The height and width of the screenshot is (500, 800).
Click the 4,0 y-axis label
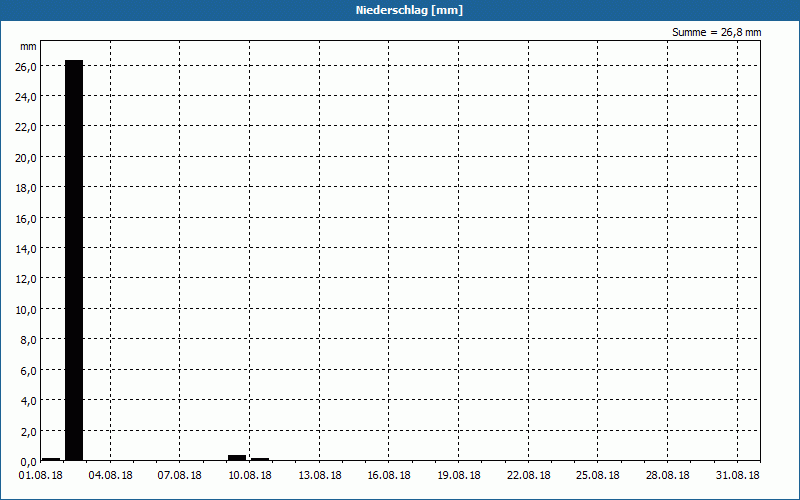point(28,401)
